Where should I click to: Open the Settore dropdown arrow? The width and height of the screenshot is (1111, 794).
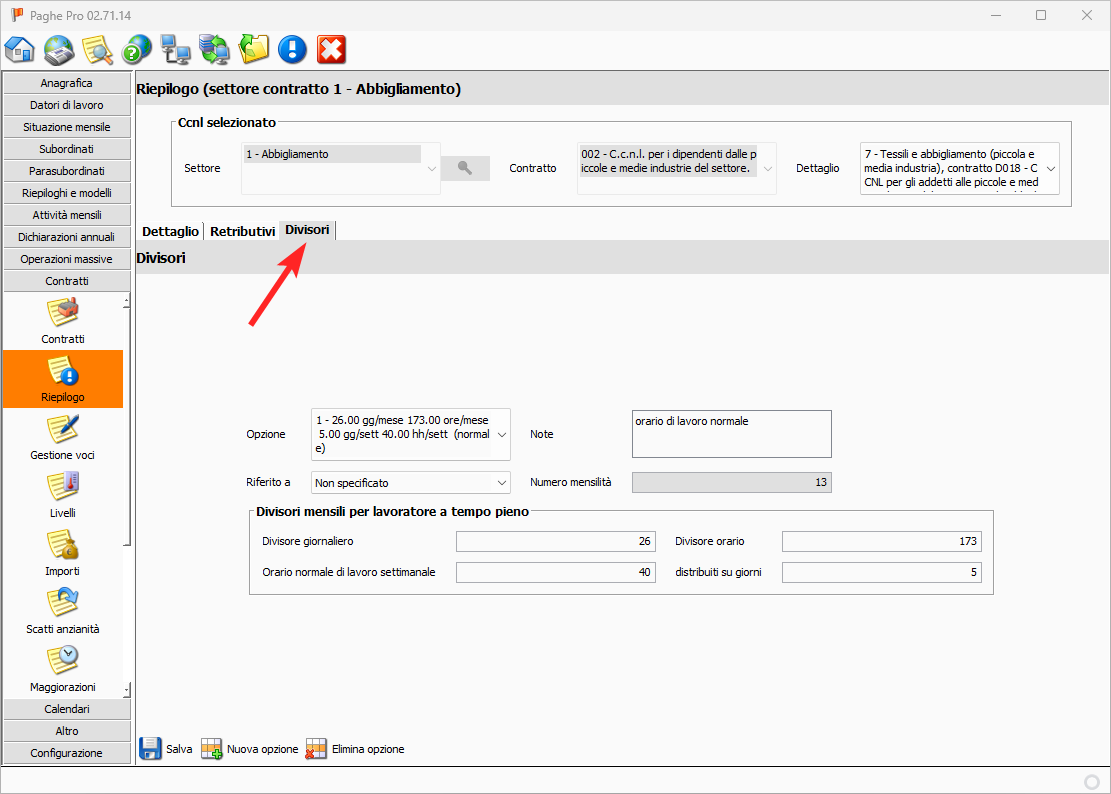(432, 169)
